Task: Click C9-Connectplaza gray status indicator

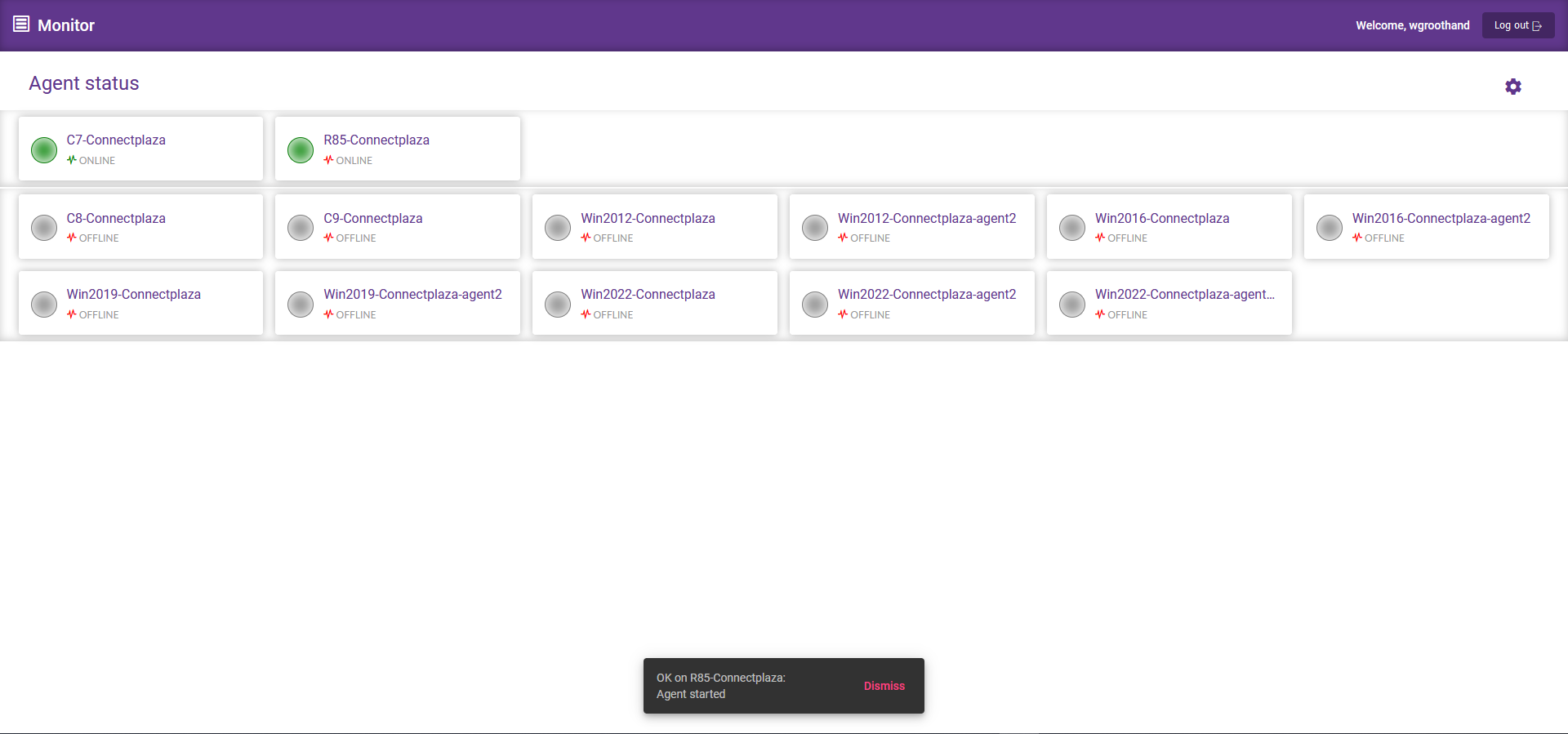Action: click(x=301, y=228)
